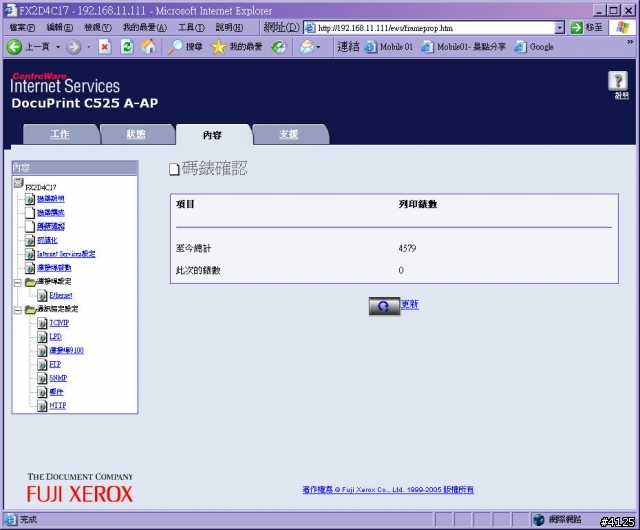Open the 我的最愛 favorites star button
Screen dimensions: 640x530
[x=237, y=47]
